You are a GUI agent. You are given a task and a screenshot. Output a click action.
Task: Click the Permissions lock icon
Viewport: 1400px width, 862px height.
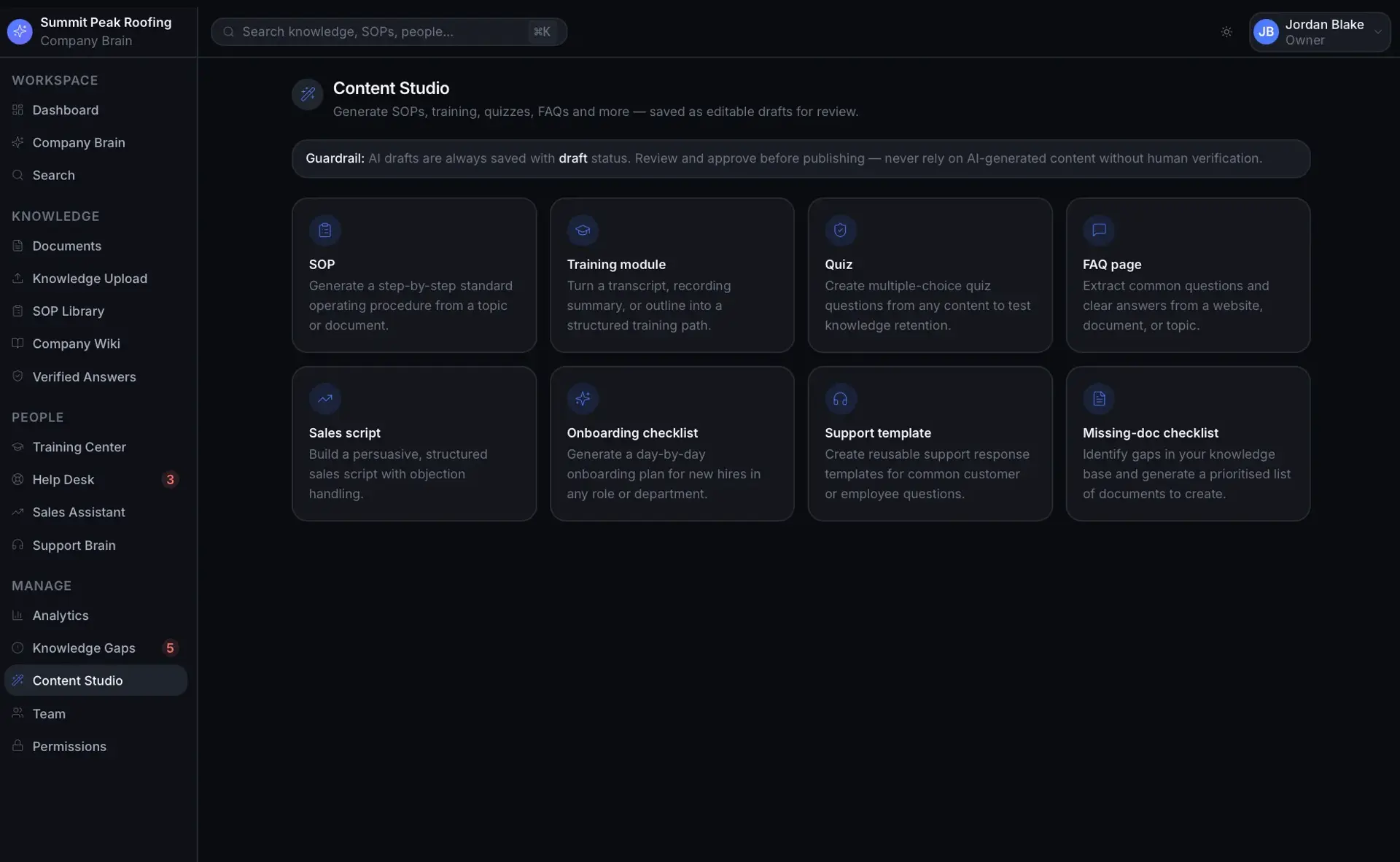point(17,746)
